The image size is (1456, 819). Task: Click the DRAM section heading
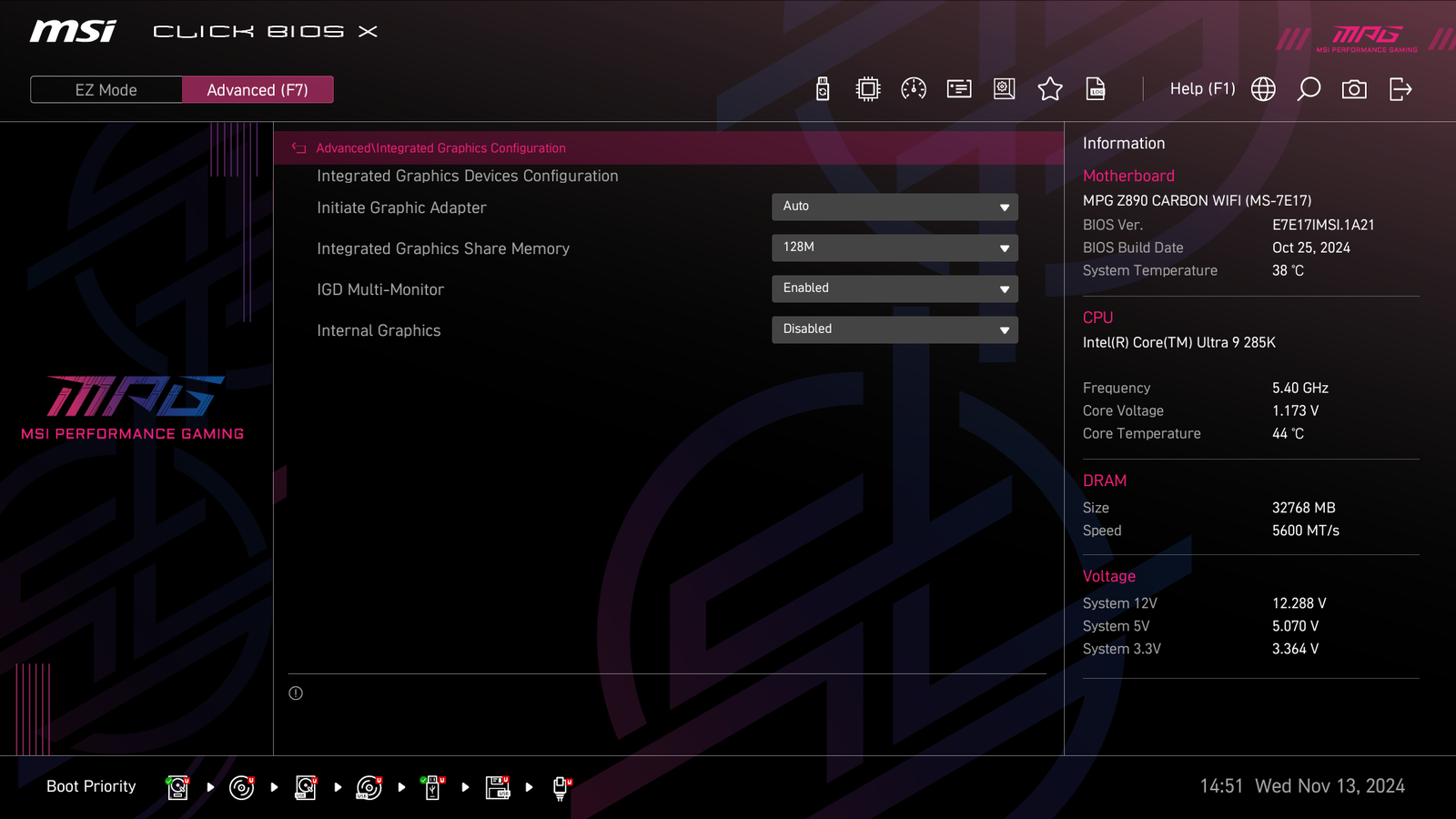tap(1105, 480)
